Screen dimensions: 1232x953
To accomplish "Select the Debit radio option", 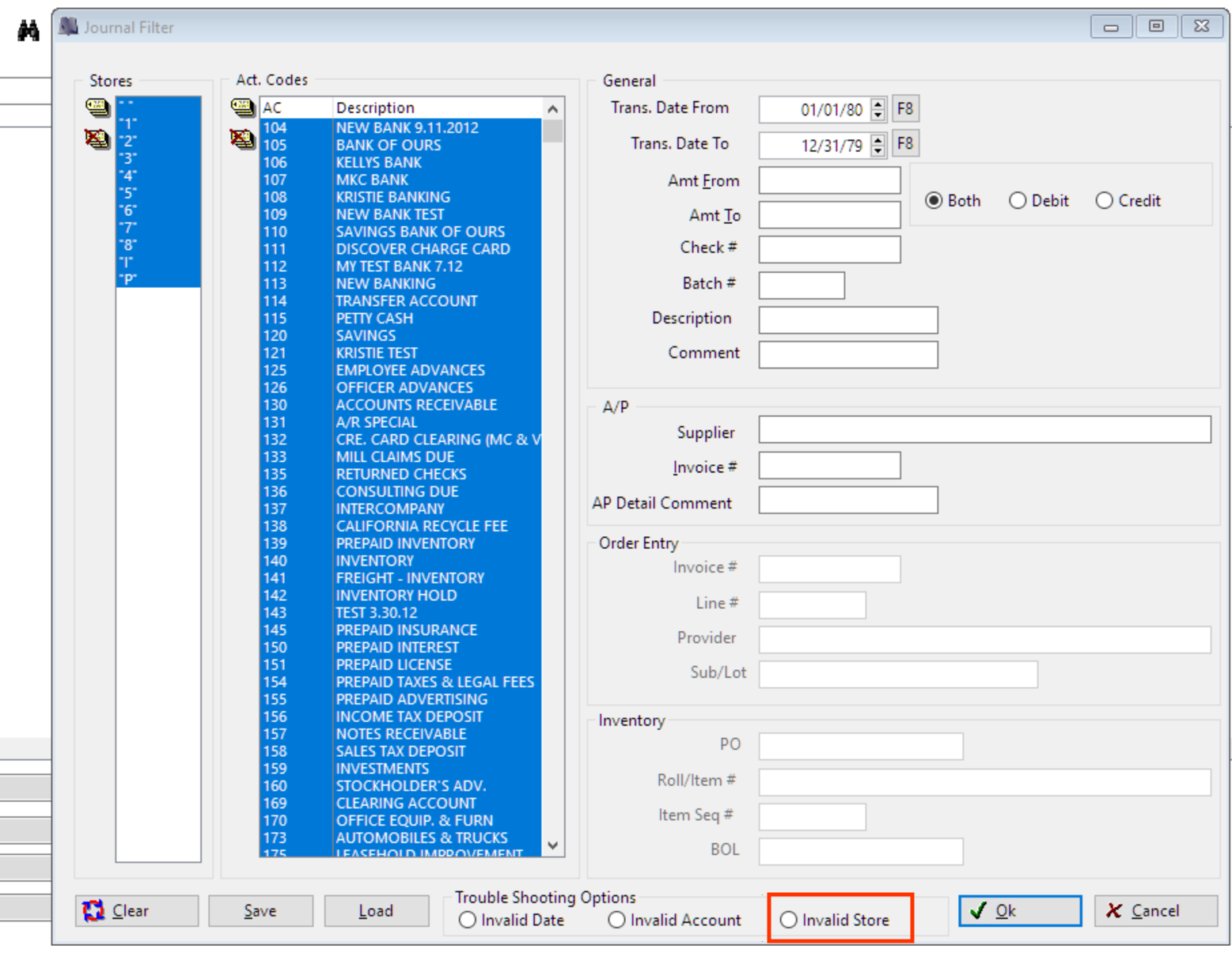I will pos(1039,201).
